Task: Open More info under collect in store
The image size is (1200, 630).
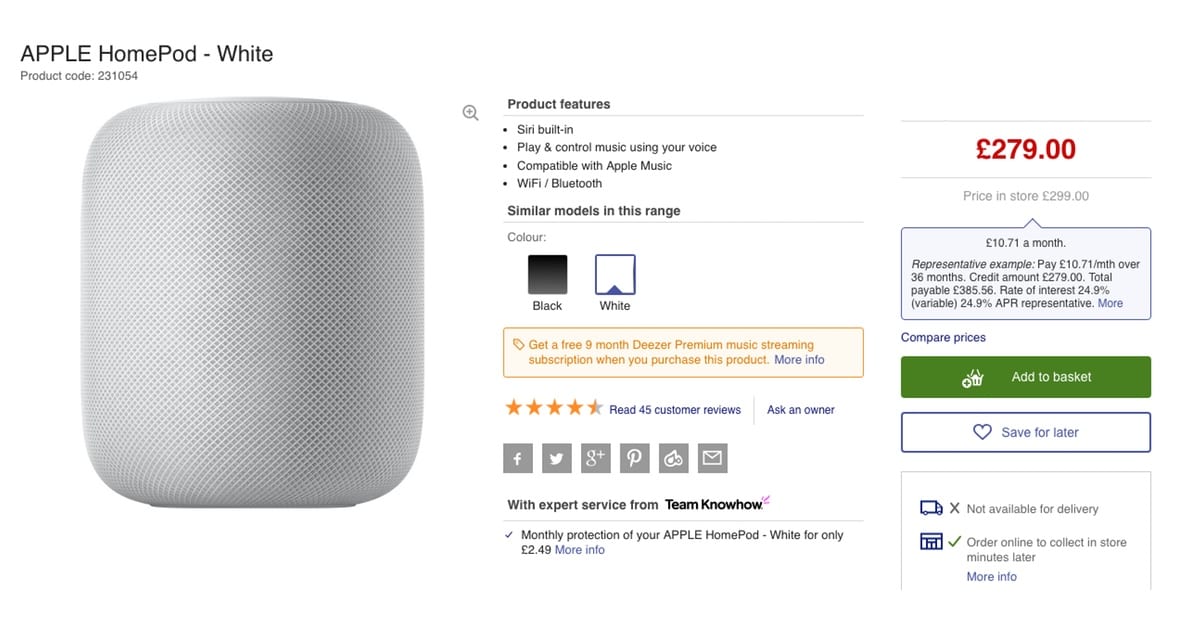Action: [991, 577]
